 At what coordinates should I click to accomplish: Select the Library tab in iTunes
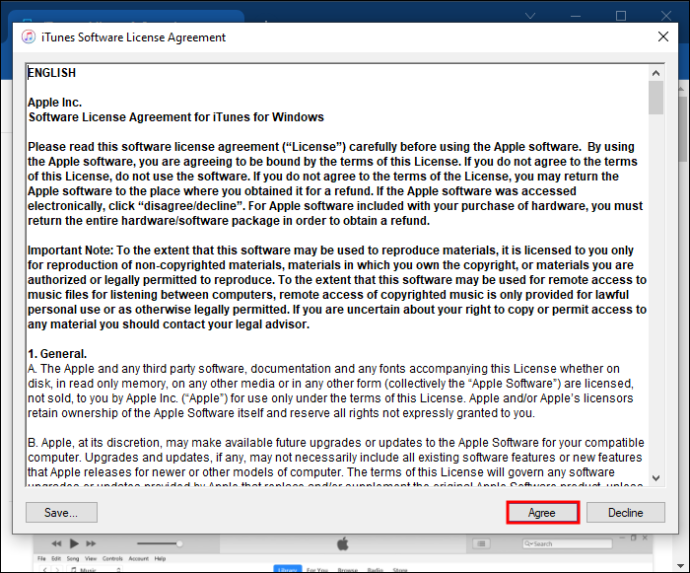coord(288,569)
